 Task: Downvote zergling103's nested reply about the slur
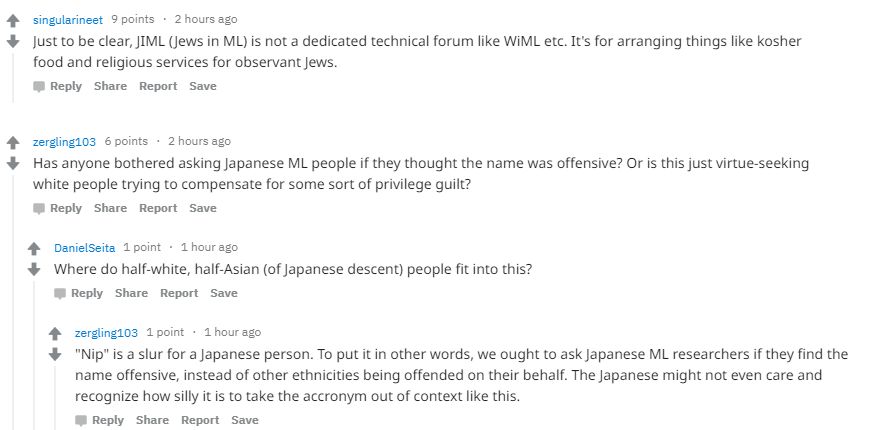[x=55, y=353]
